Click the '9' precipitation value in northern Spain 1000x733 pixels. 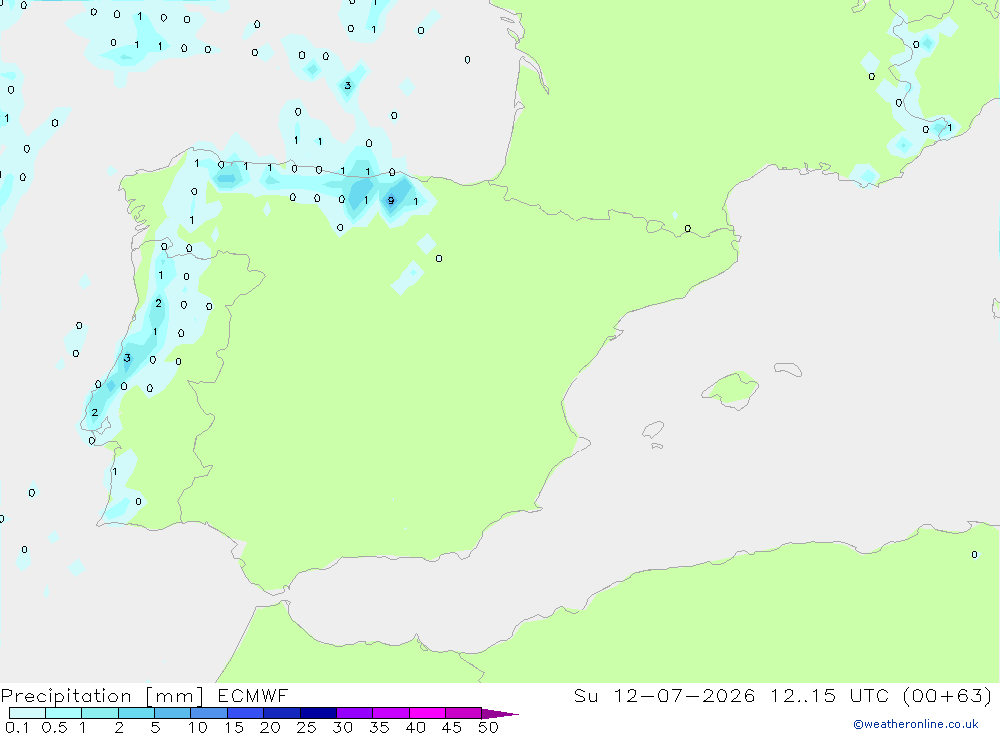point(391,200)
